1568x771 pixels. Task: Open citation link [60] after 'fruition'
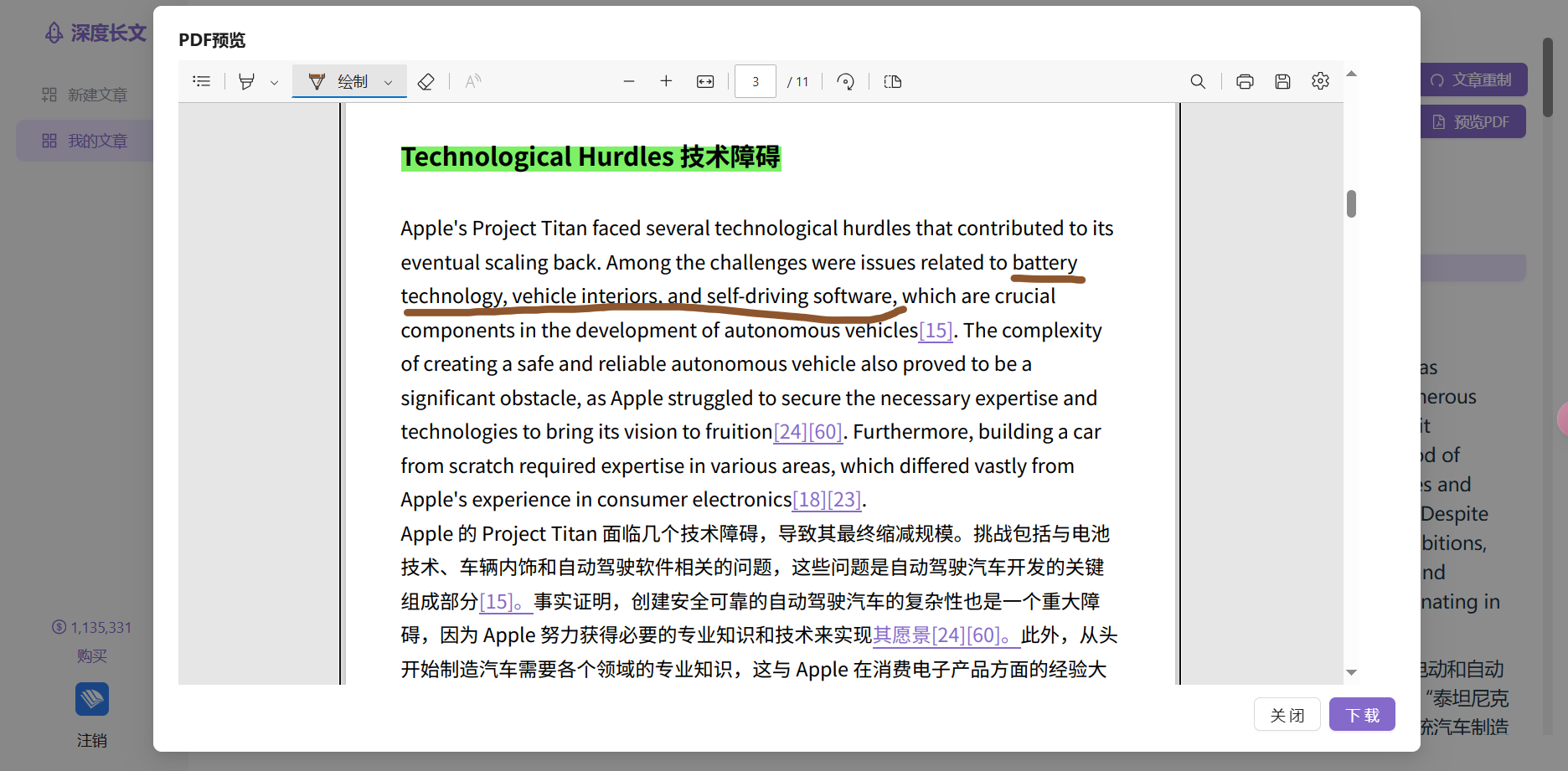point(826,432)
